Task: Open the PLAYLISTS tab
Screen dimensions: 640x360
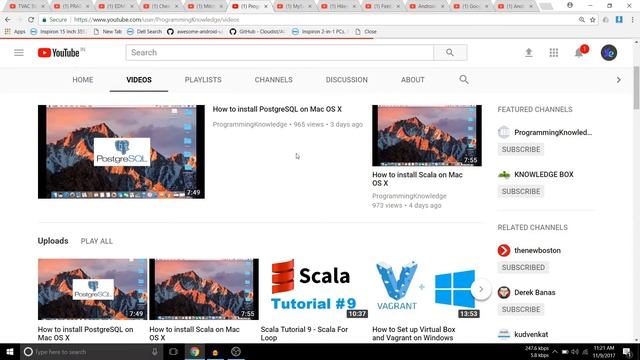Action: [x=203, y=80]
